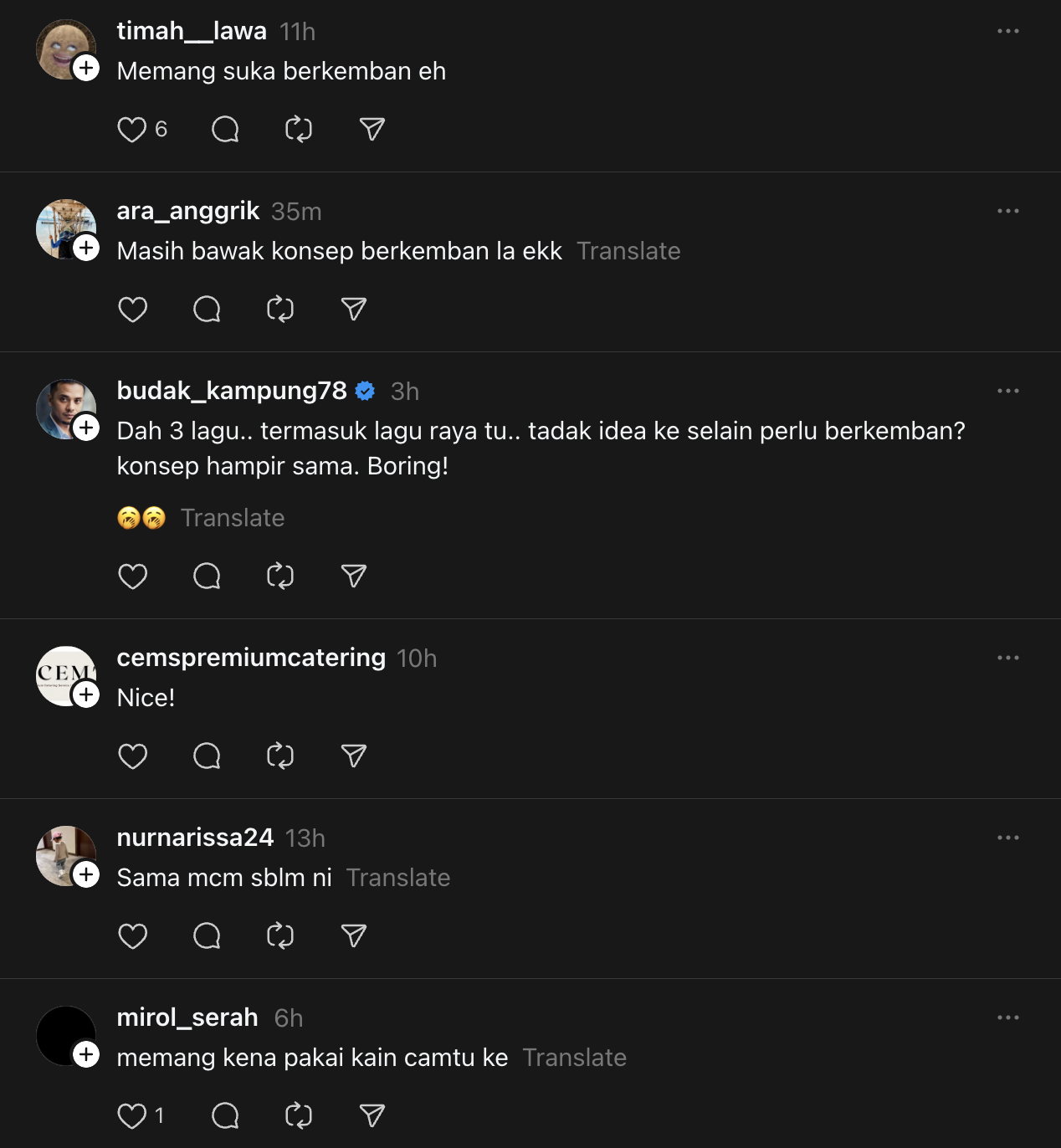The width and height of the screenshot is (1061, 1148).
Task: Repost mirol_serah's comment
Action: [299, 1116]
